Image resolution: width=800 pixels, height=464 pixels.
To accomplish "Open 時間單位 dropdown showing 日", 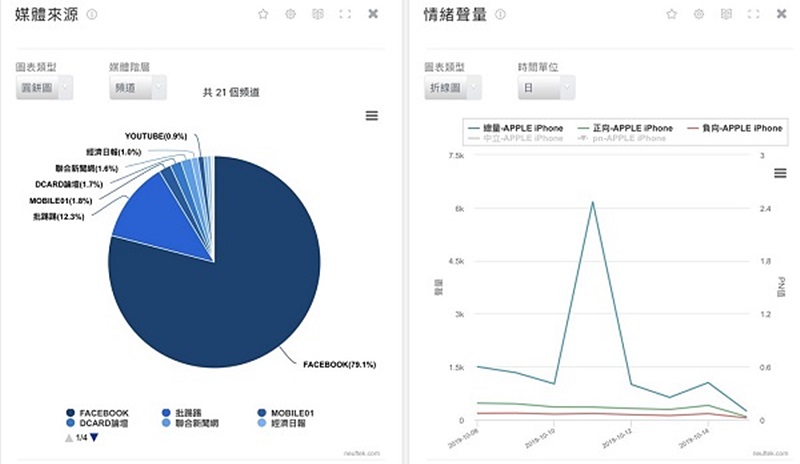I will 546,88.
